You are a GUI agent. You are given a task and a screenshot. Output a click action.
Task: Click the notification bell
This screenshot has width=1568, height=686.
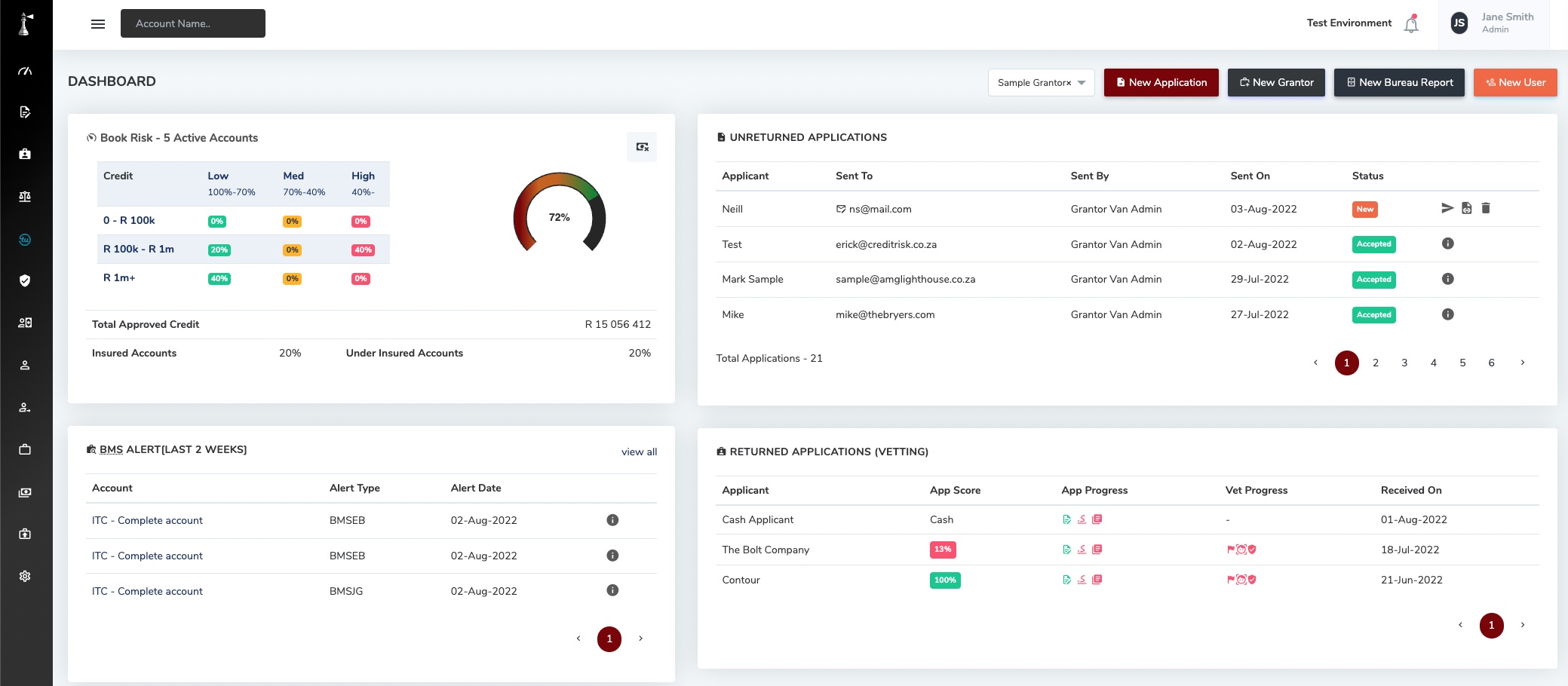[x=1411, y=24]
